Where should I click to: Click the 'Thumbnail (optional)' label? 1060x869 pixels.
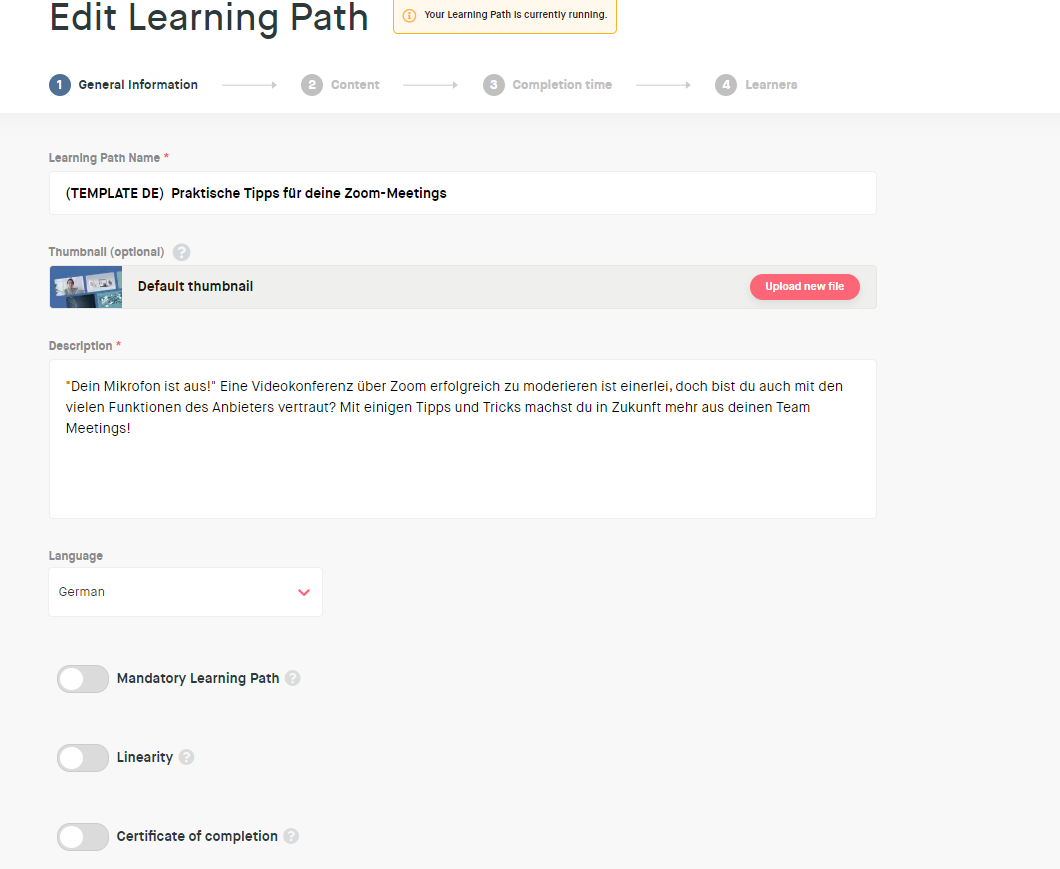click(106, 252)
